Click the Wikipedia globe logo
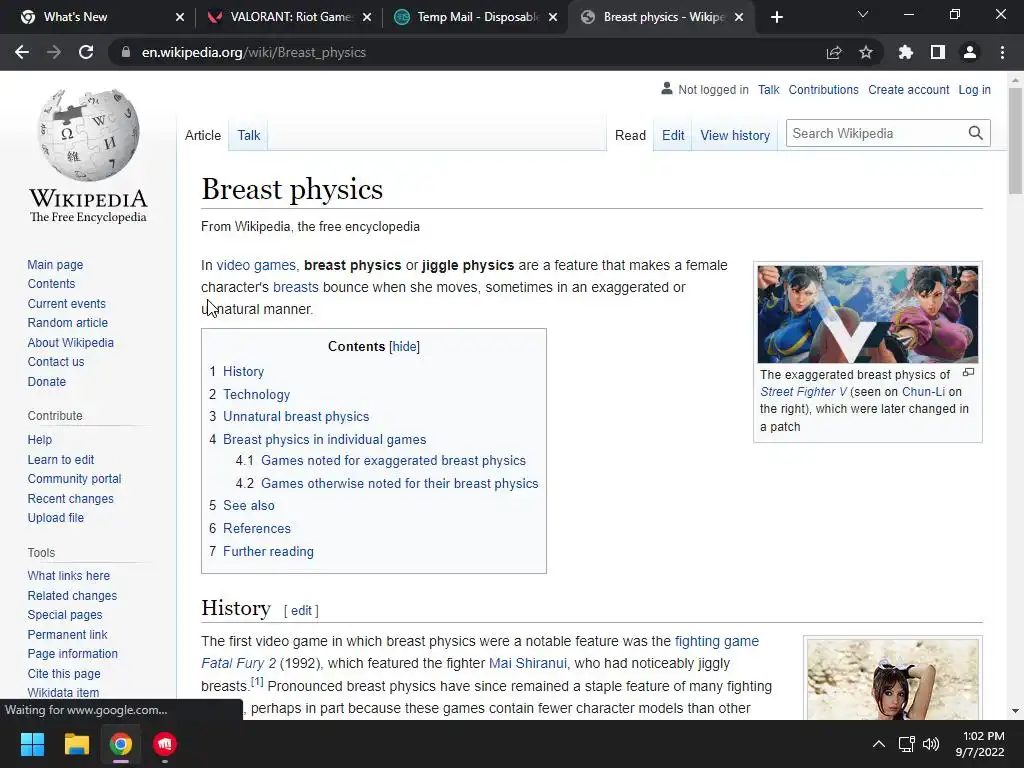The width and height of the screenshot is (1024, 768). [89, 135]
